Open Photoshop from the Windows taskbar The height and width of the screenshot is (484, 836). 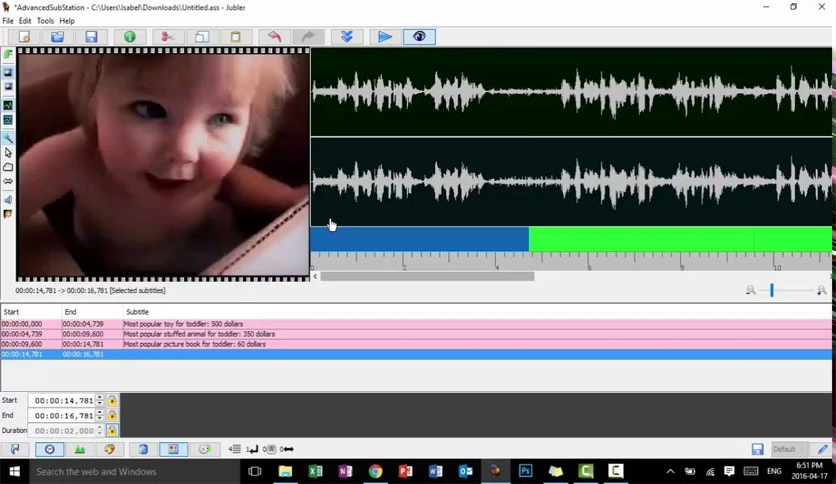[525, 471]
